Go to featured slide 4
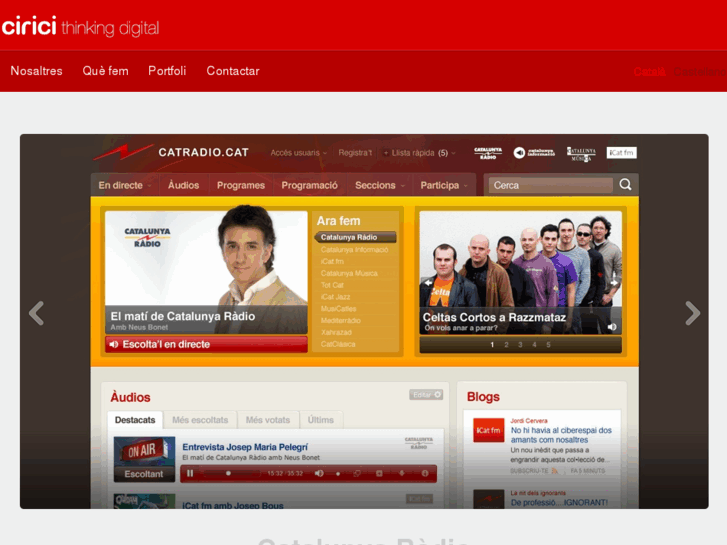 (x=534, y=345)
